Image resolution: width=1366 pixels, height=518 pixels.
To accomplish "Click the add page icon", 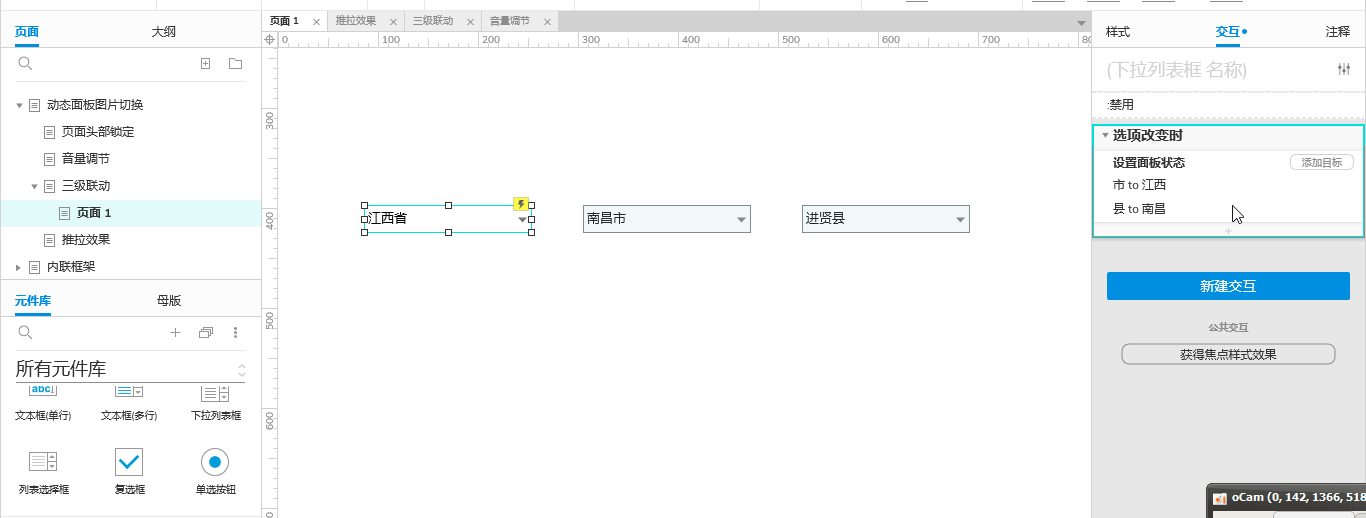I will pos(206,64).
